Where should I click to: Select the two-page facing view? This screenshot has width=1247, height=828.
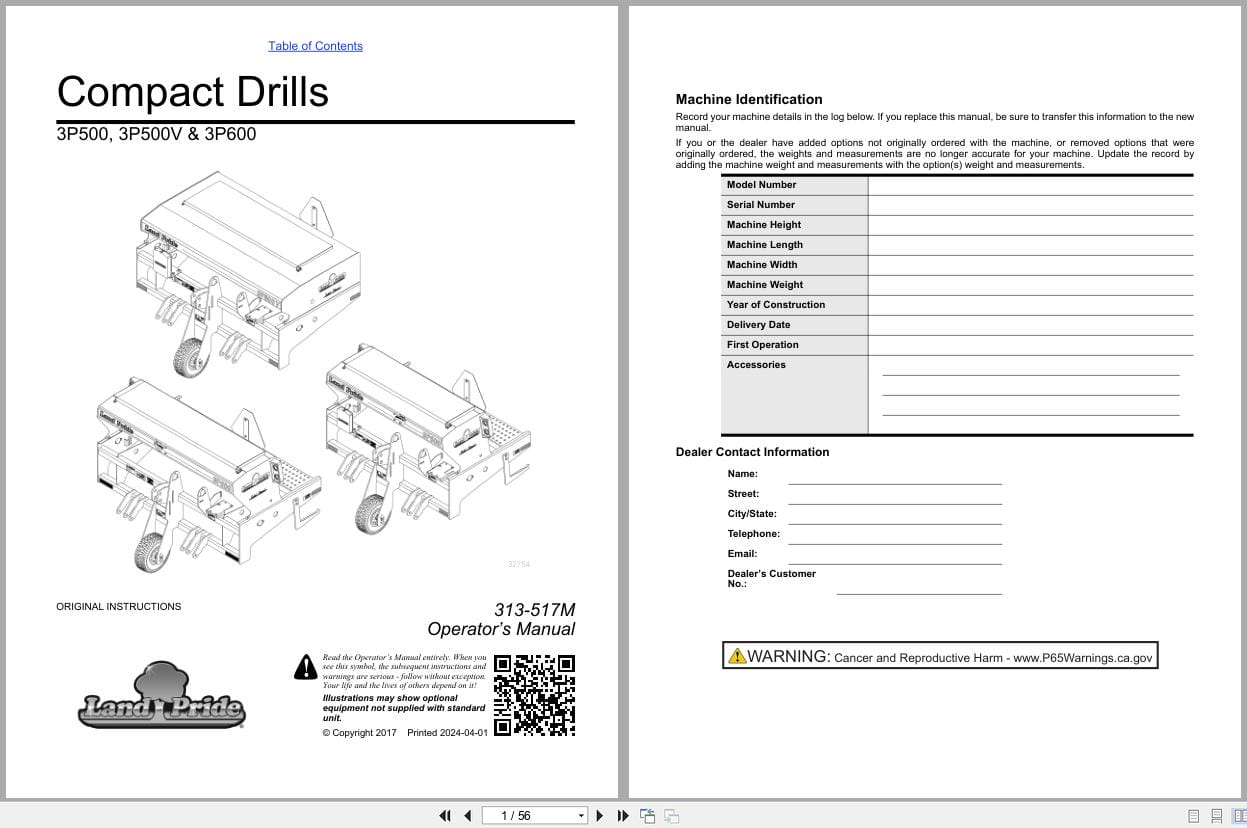click(1240, 816)
